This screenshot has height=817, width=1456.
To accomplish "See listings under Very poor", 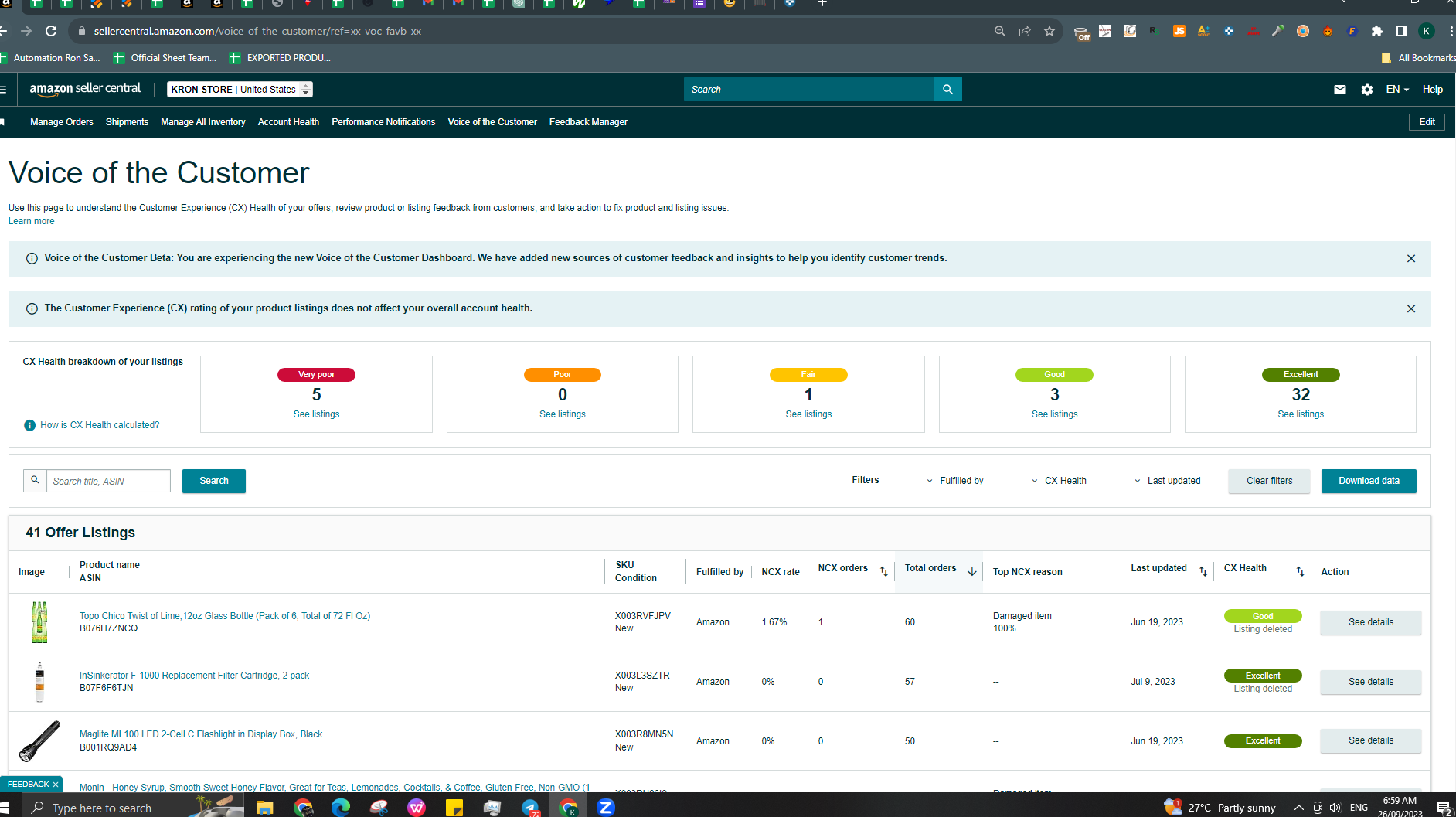I will click(x=316, y=414).
